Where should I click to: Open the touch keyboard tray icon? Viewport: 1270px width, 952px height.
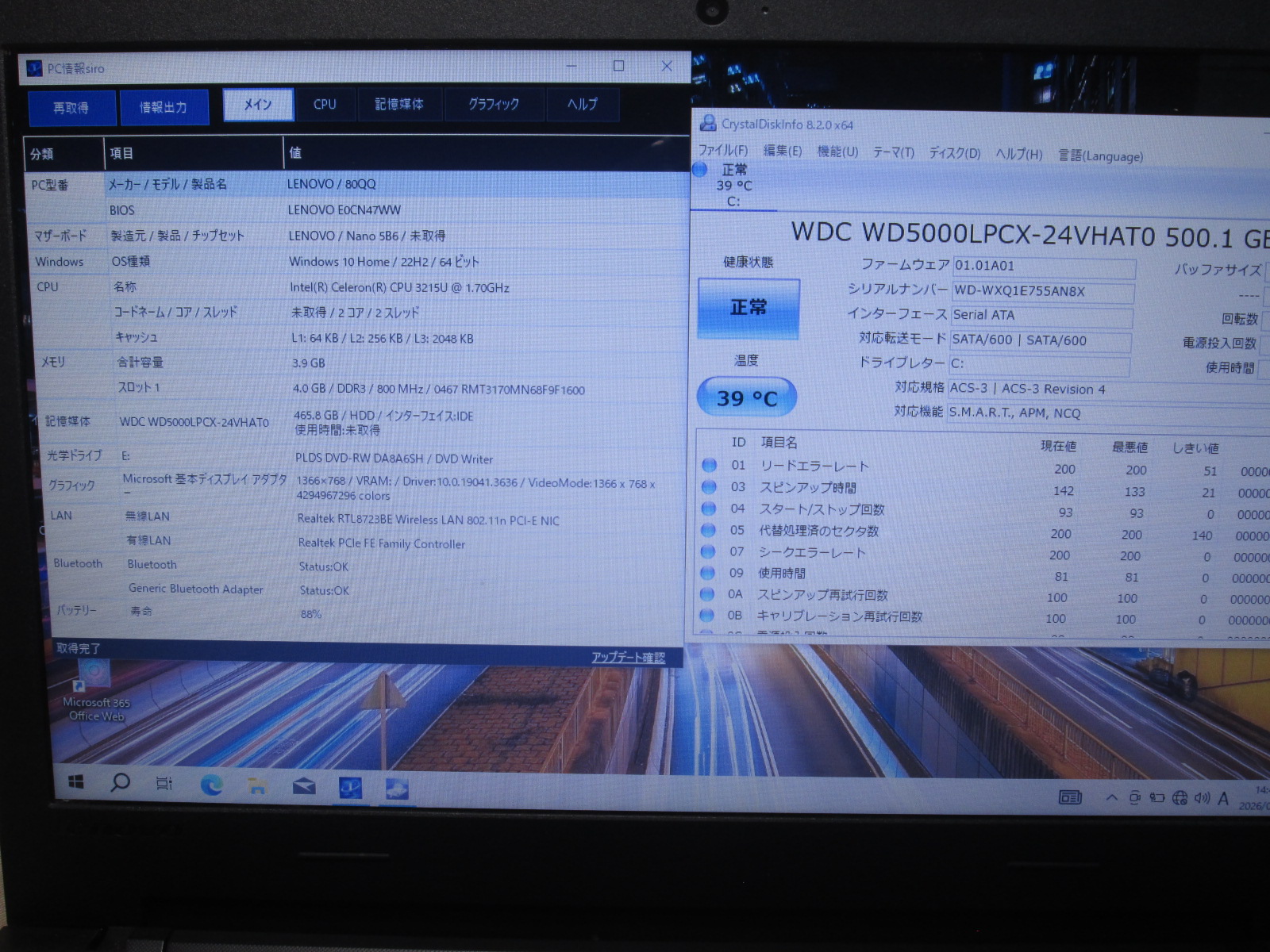coord(1070,797)
